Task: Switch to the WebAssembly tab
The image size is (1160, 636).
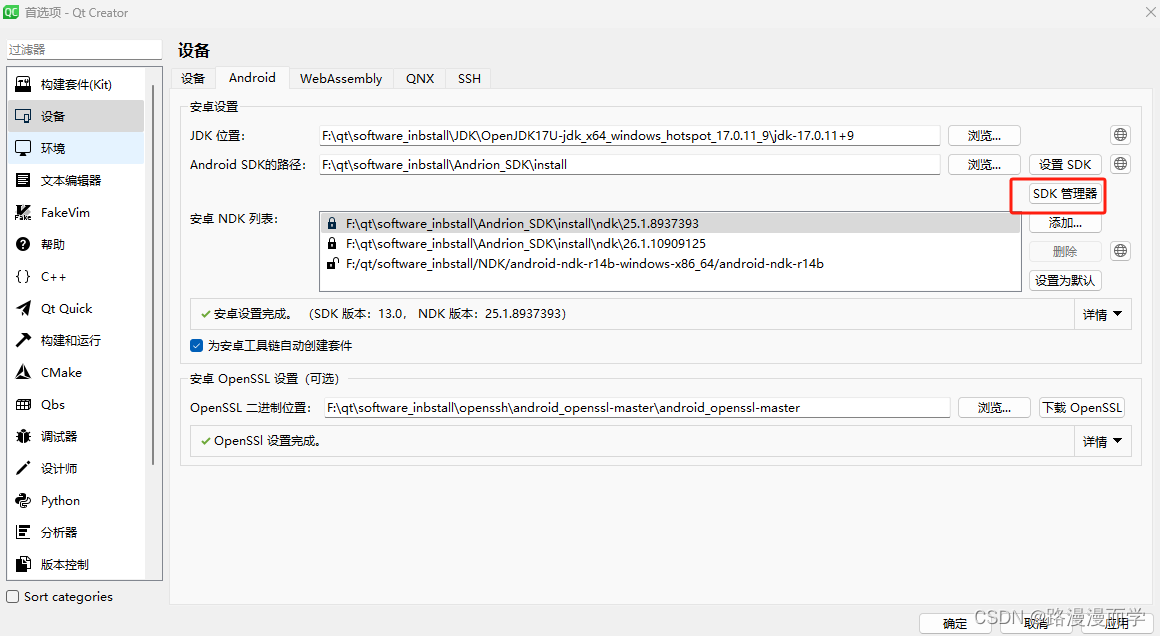Action: coord(341,78)
